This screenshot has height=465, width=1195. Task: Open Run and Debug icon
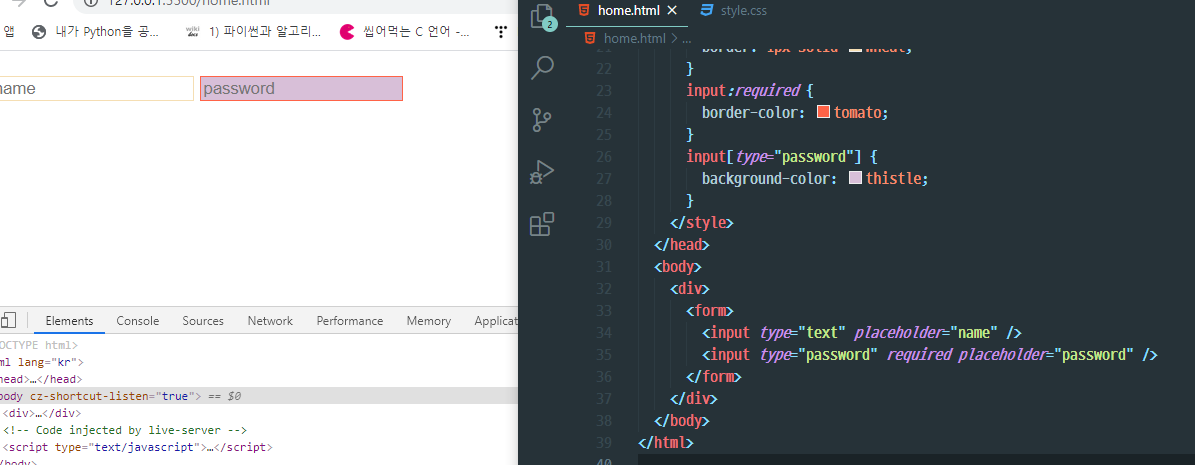(542, 172)
